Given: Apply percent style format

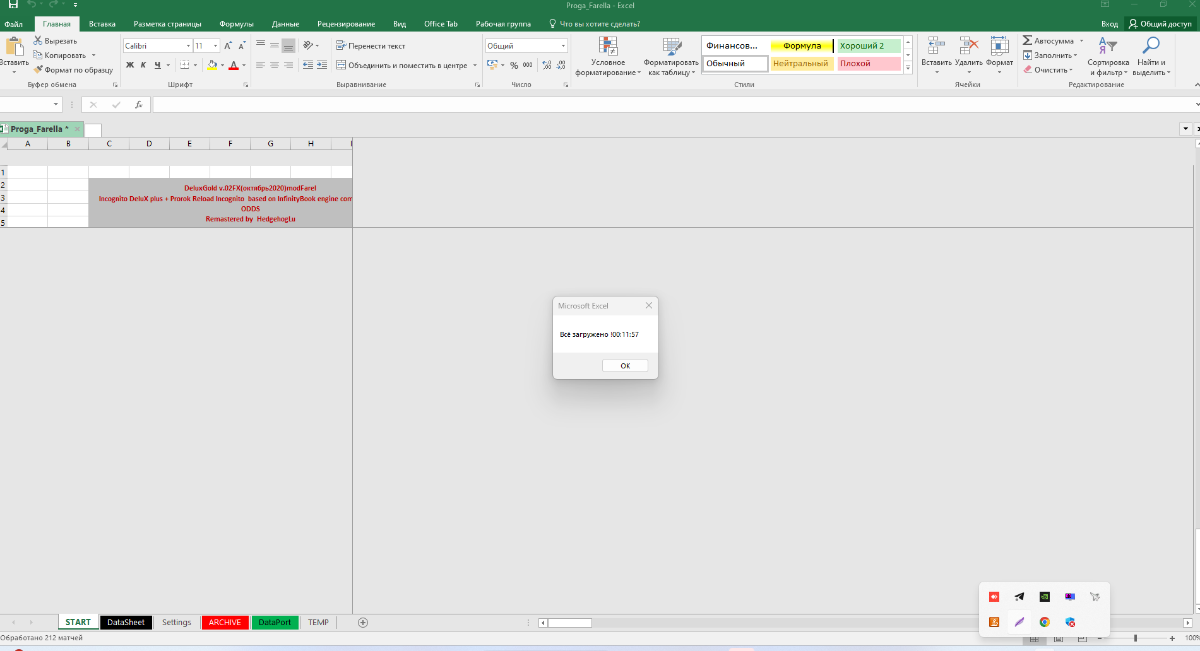Looking at the screenshot, I should [514, 65].
